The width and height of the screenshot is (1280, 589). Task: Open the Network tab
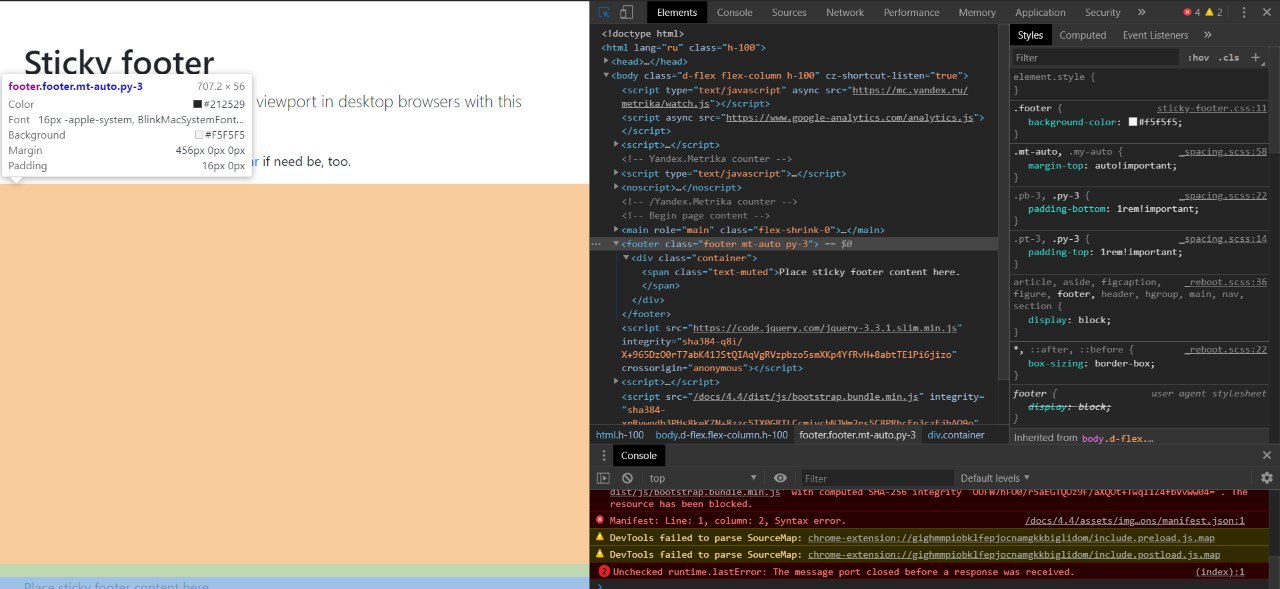coord(845,12)
